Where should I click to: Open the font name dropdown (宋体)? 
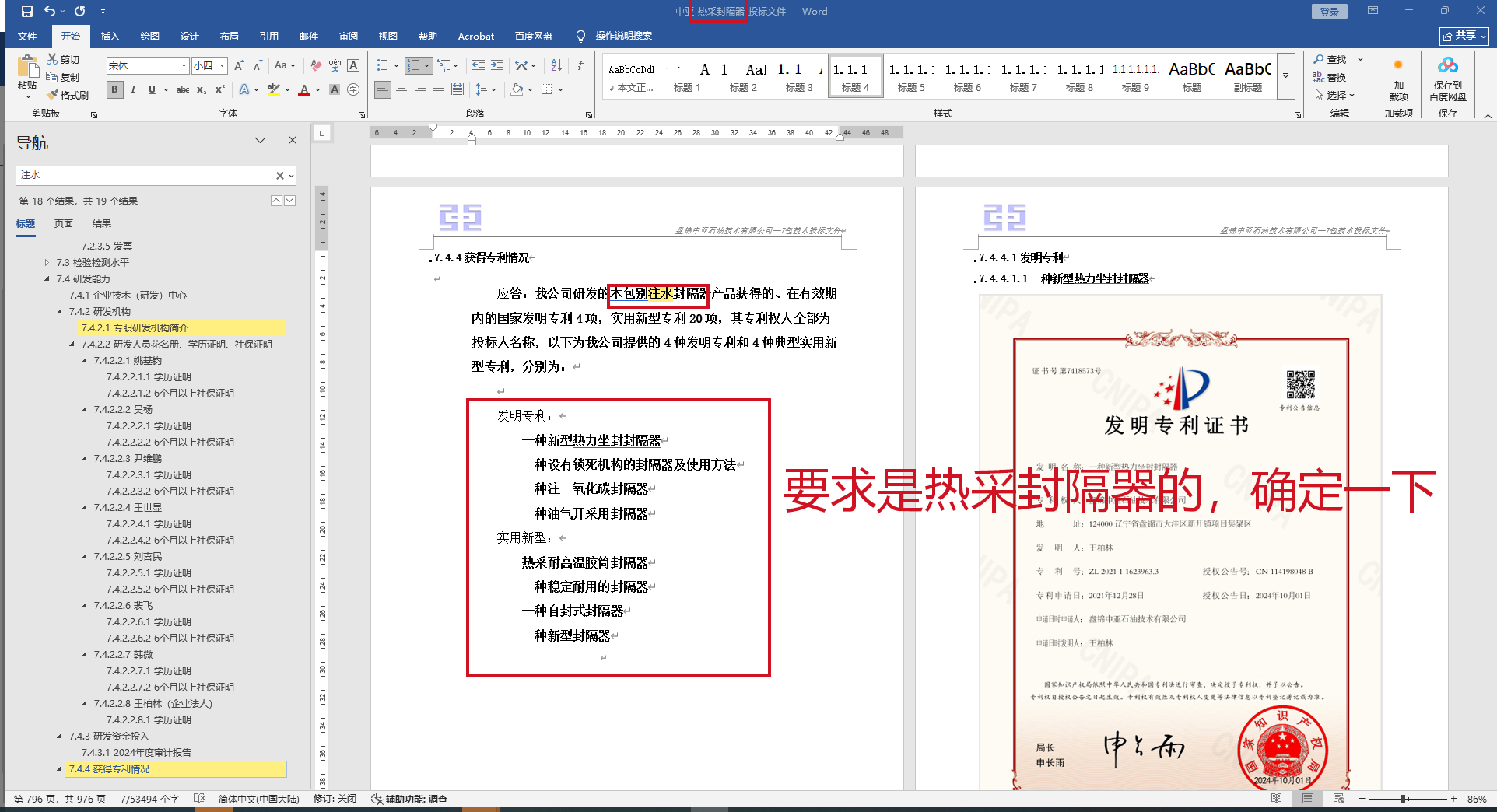[184, 66]
